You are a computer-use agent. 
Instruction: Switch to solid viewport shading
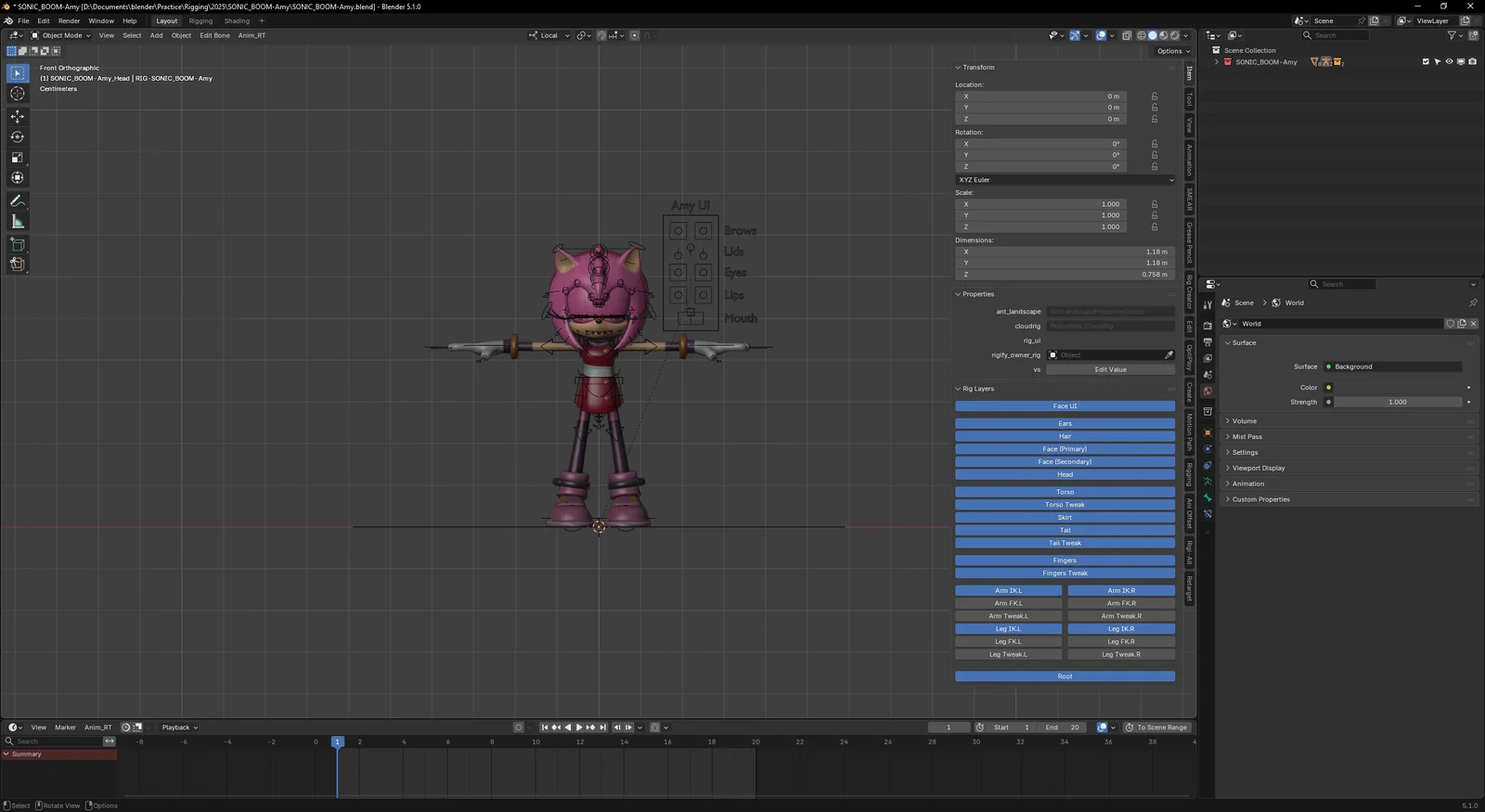pyautogui.click(x=1153, y=35)
